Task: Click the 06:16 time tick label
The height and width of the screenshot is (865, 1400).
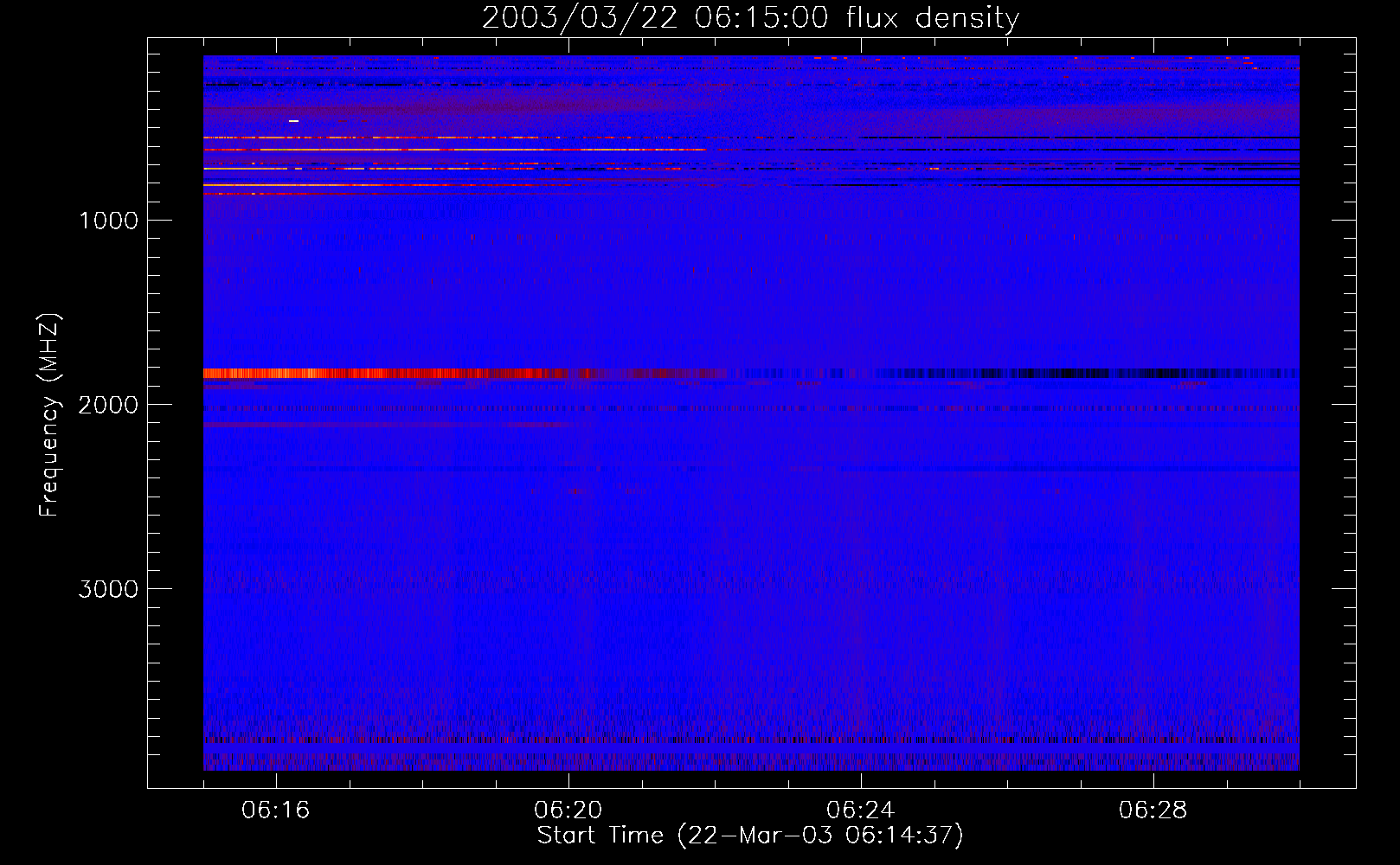Action: click(x=276, y=811)
